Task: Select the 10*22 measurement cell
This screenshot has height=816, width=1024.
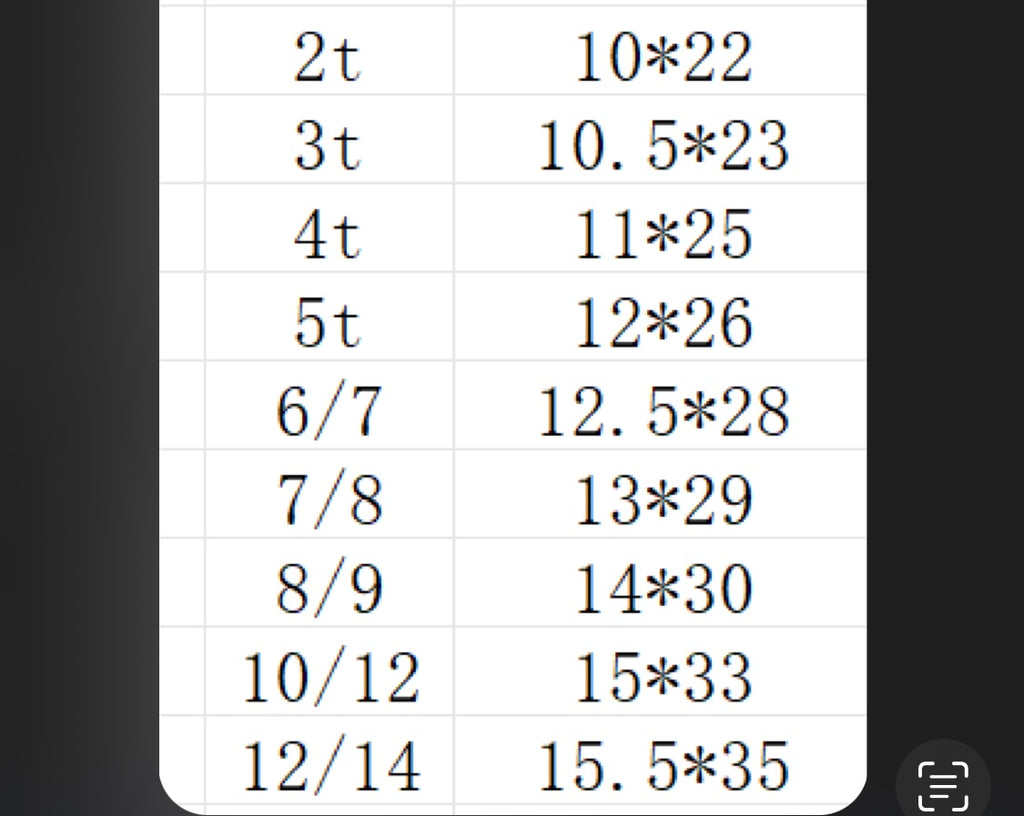Action: click(660, 50)
